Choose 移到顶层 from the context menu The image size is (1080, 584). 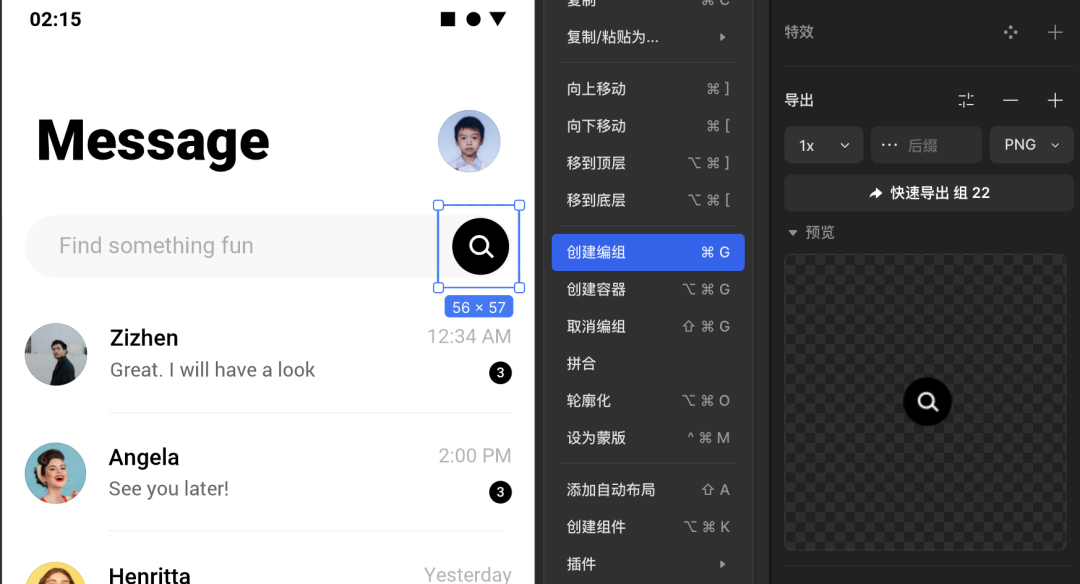[x=647, y=163]
